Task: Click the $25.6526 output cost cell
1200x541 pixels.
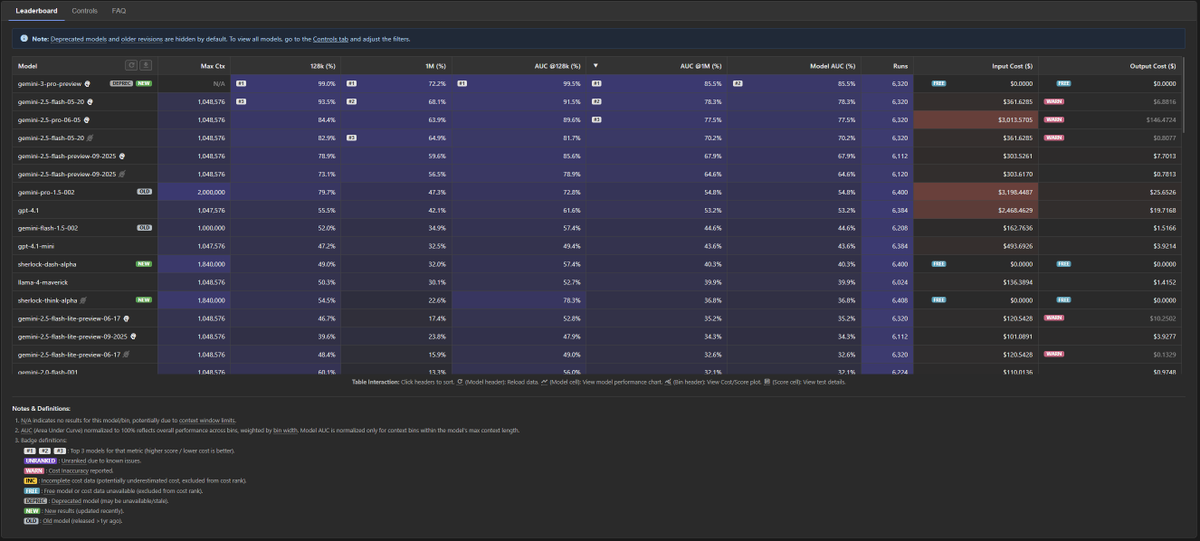Action: [x=1109, y=191]
